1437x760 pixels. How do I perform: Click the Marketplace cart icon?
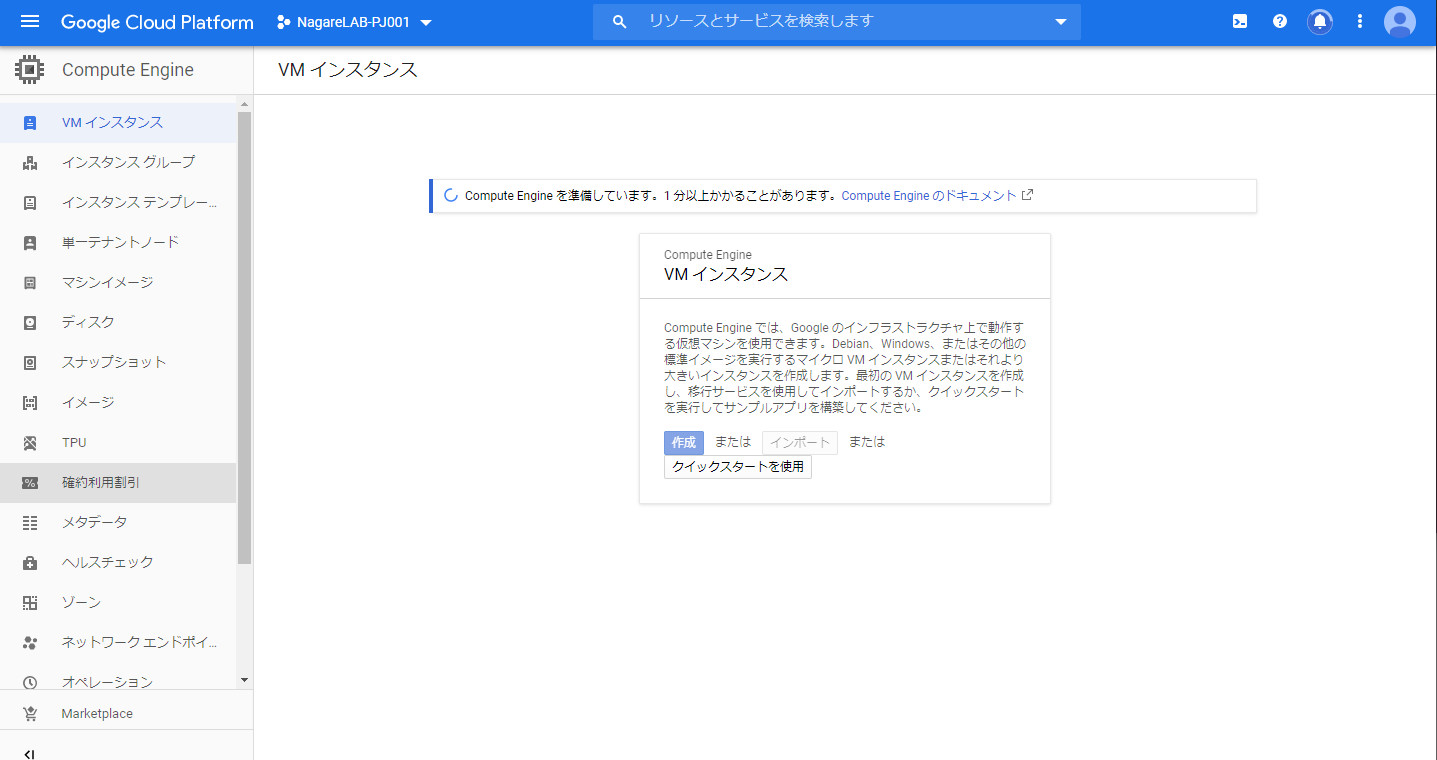coord(30,714)
